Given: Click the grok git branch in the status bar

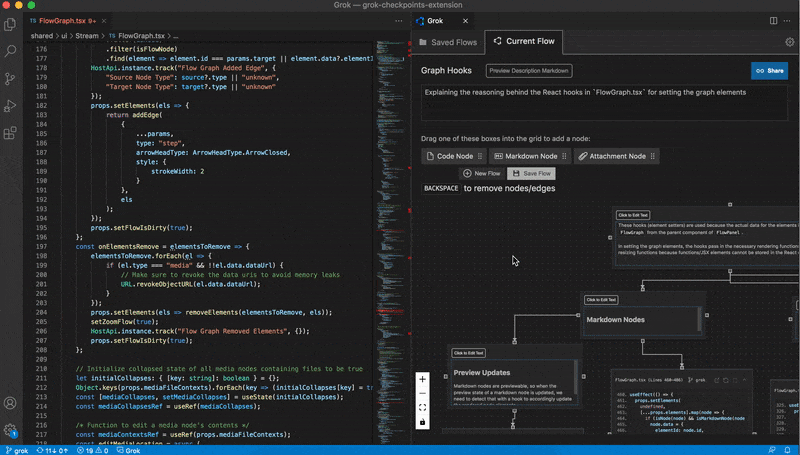Looking at the screenshot, I should [17, 450].
